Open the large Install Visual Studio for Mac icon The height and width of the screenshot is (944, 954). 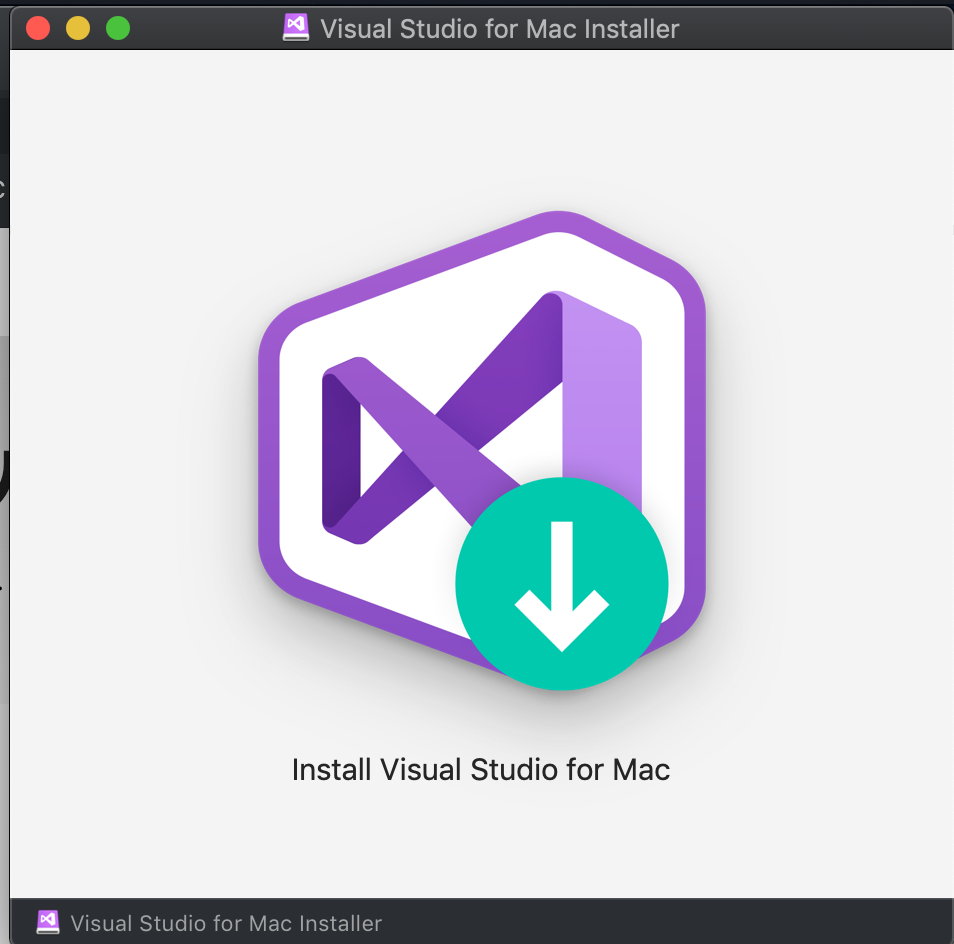pos(482,450)
